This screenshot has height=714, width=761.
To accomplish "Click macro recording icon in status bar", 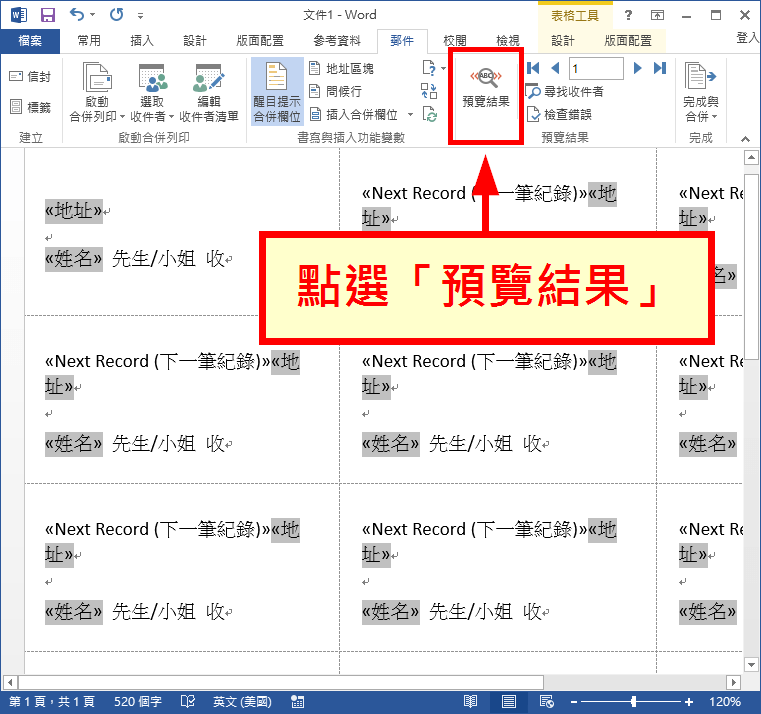I will [298, 701].
